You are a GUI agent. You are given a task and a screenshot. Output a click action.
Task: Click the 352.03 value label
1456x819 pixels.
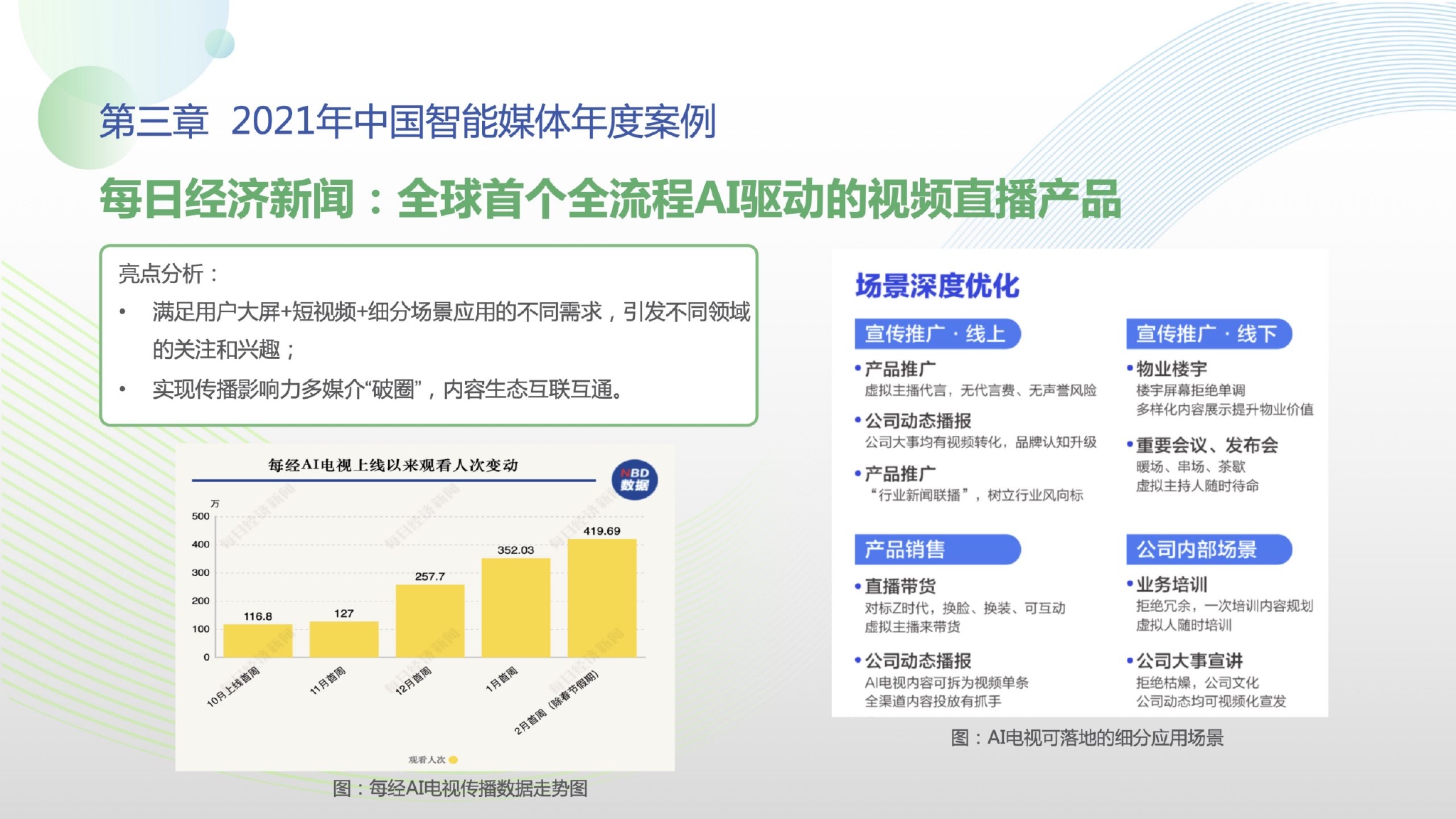(515, 550)
